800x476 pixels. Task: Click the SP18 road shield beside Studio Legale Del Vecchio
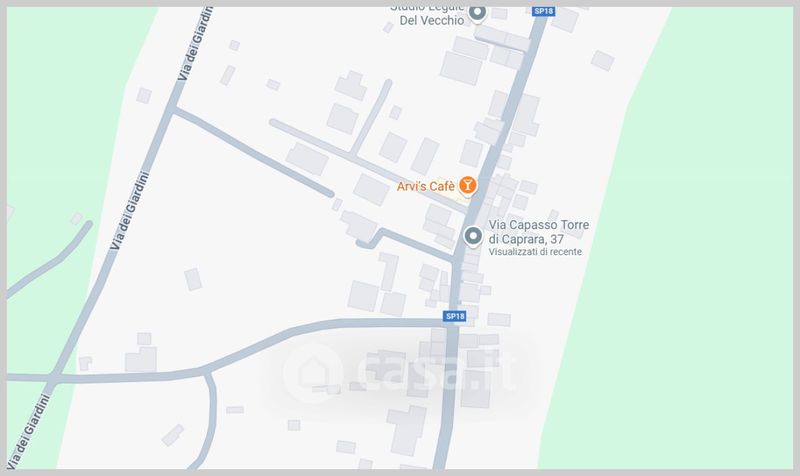point(543,11)
